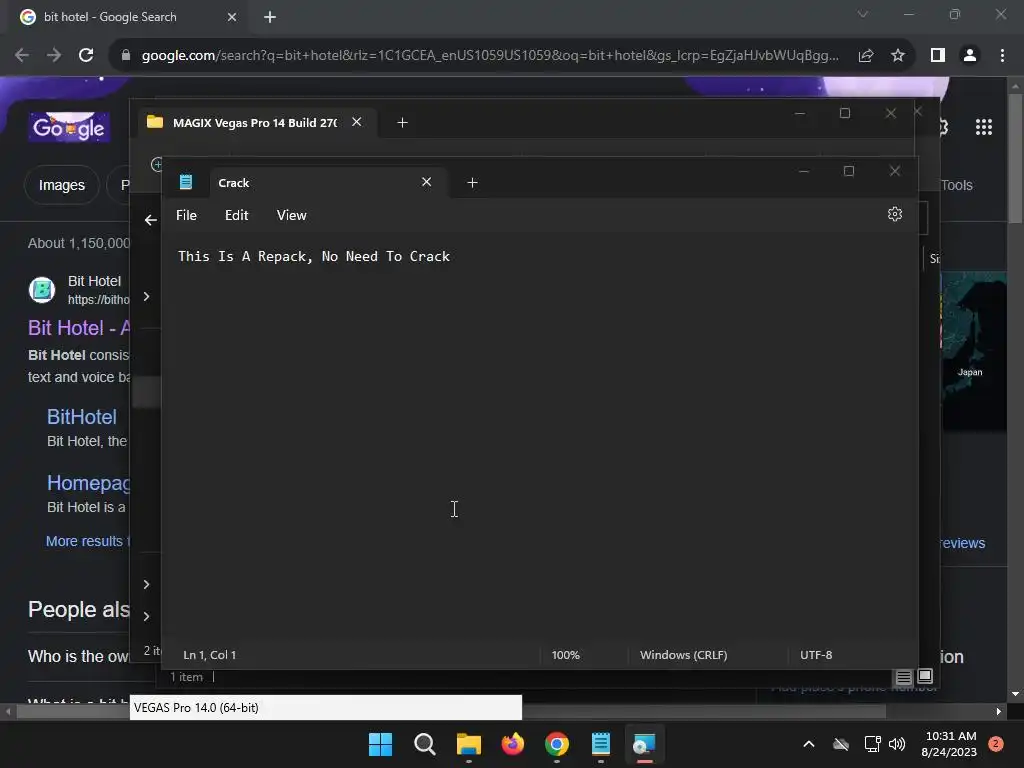This screenshot has height=768, width=1024.
Task: Open the volume control in tray
Action: (x=897, y=744)
